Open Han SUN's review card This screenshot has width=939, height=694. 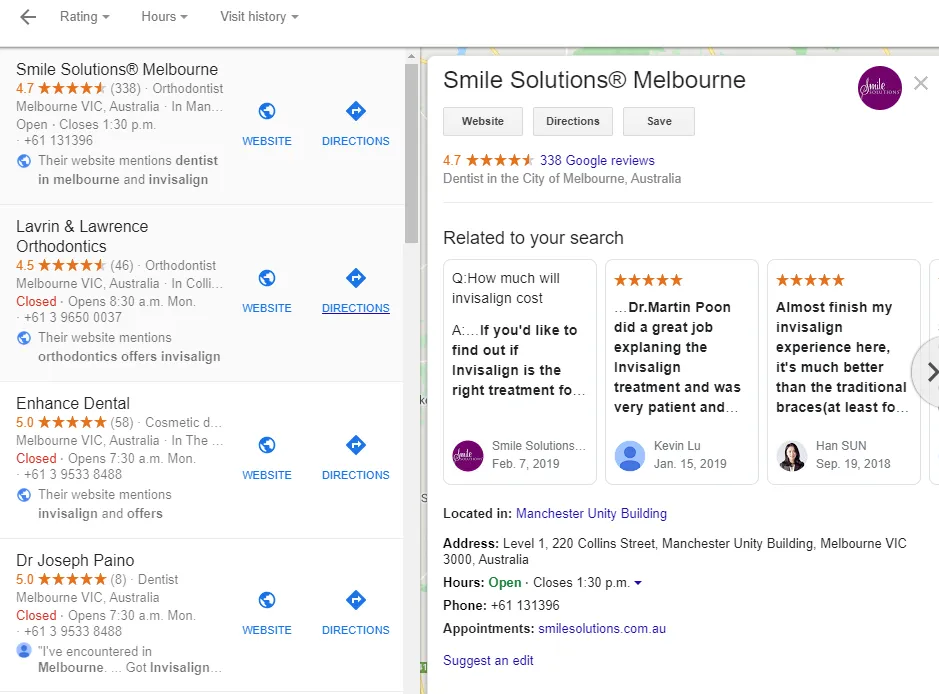point(843,371)
